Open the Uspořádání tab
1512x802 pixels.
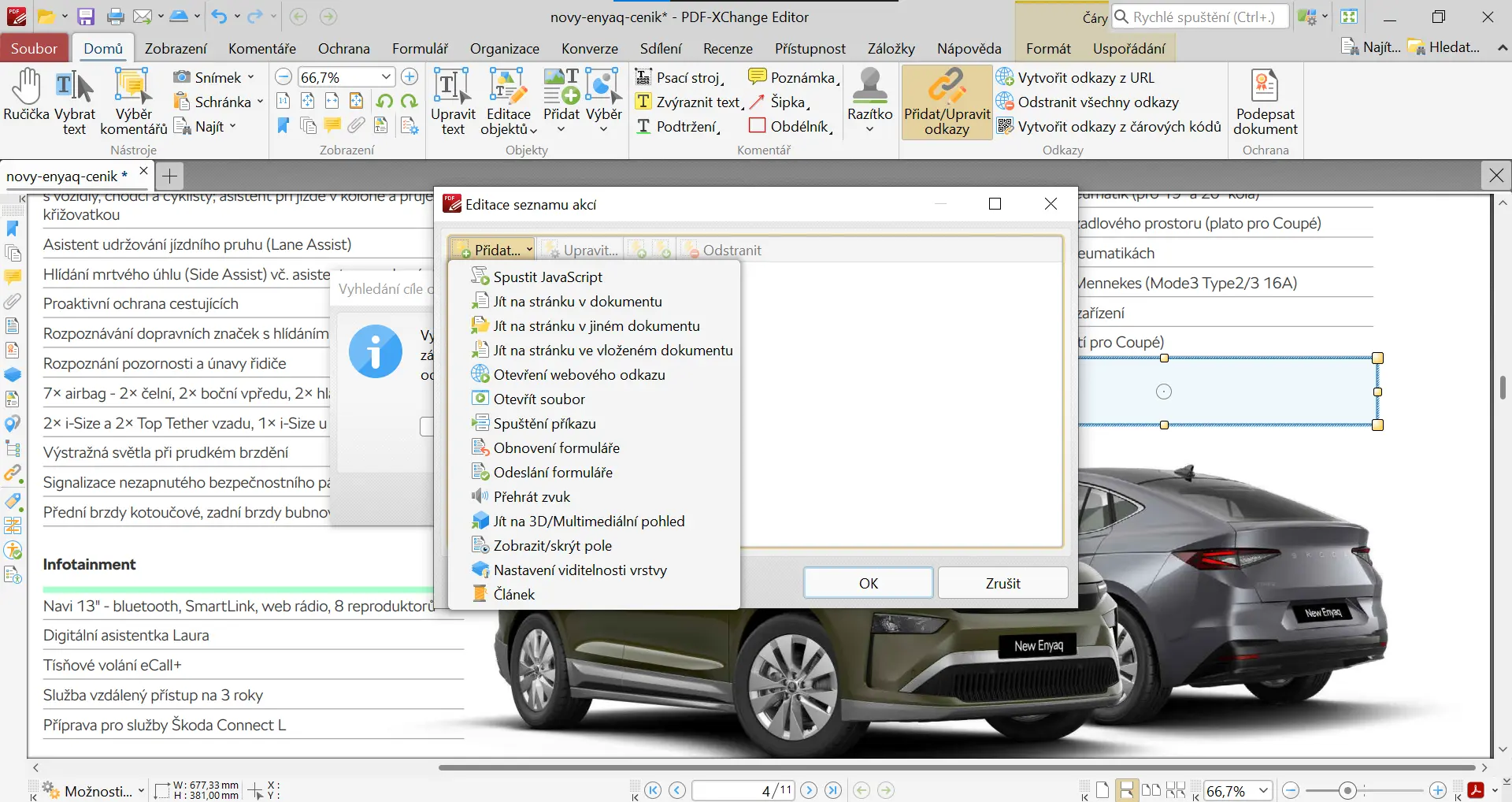[1128, 48]
